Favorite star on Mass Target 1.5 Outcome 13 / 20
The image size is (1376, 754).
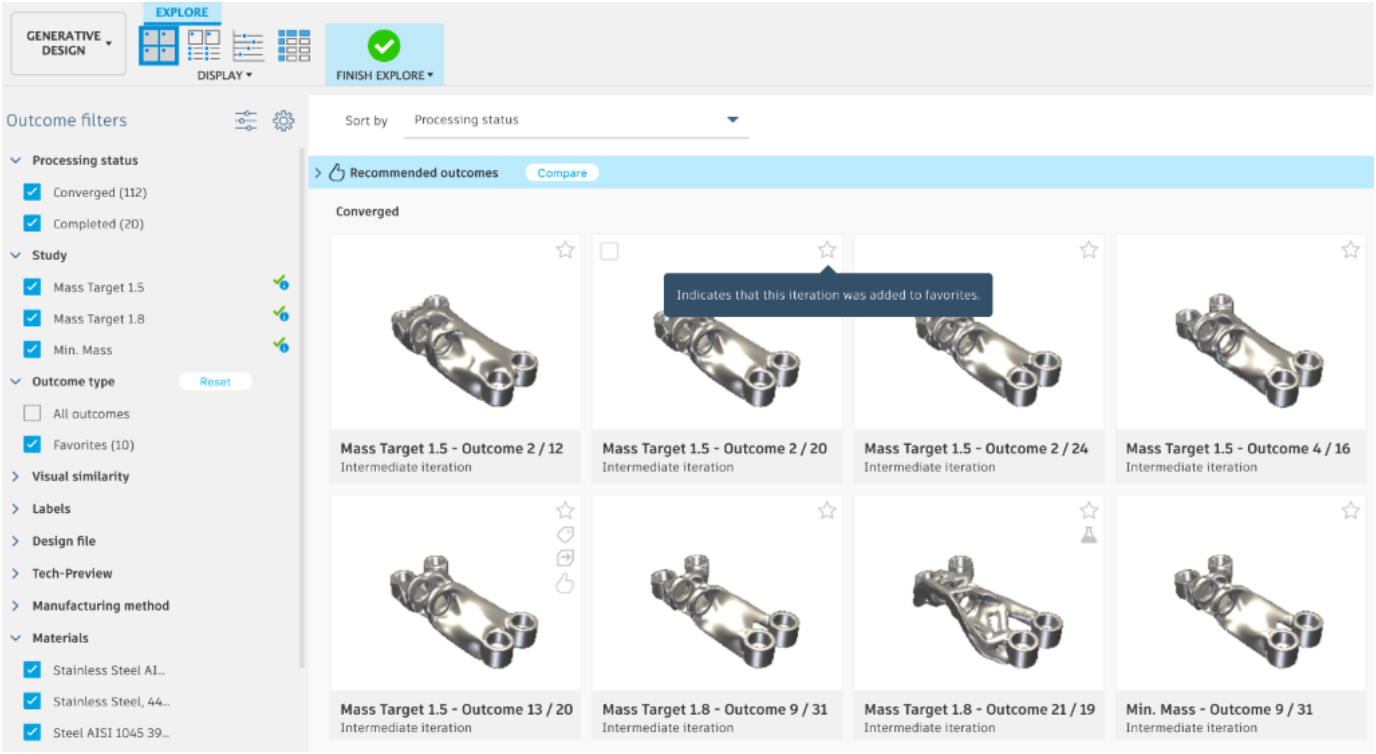565,511
